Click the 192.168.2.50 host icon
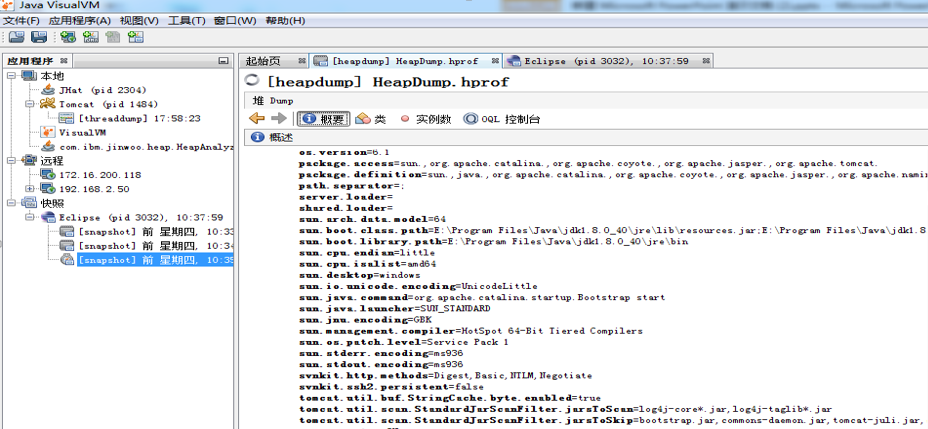Image resolution: width=928 pixels, height=429 pixels. coord(48,189)
